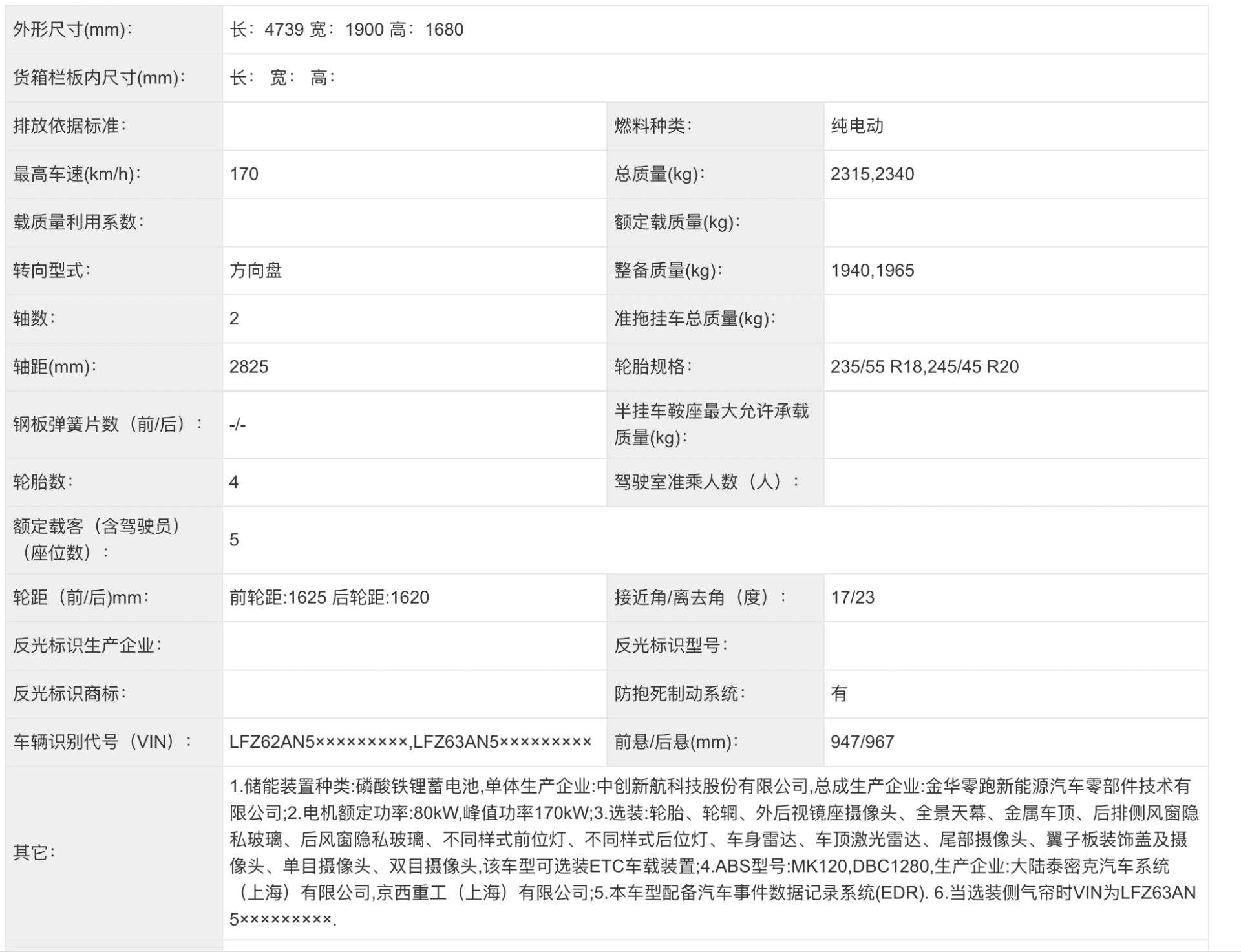The height and width of the screenshot is (952, 1241).
Task: Click the steering type value 方向盘
Action: tap(255, 270)
